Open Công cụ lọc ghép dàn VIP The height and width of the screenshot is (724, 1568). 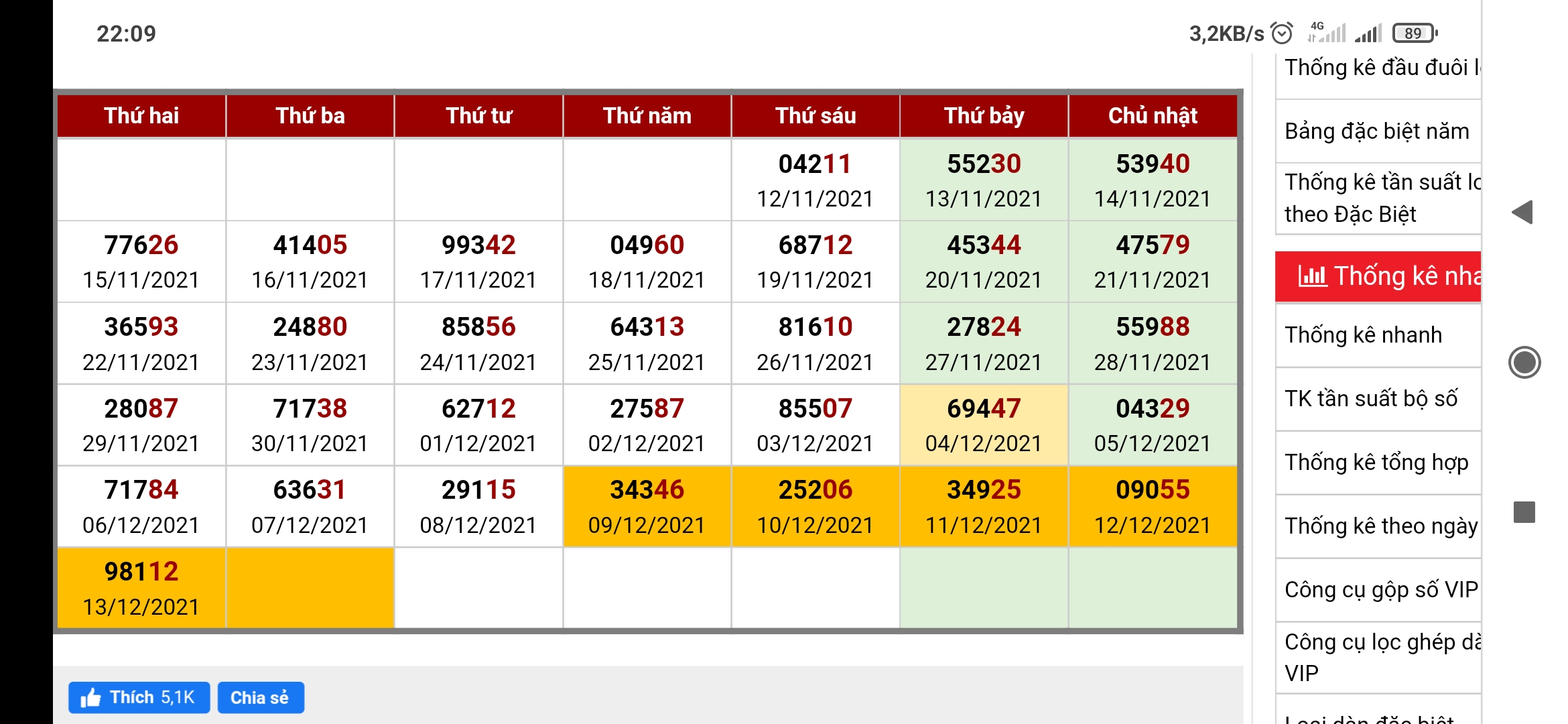[x=1378, y=657]
